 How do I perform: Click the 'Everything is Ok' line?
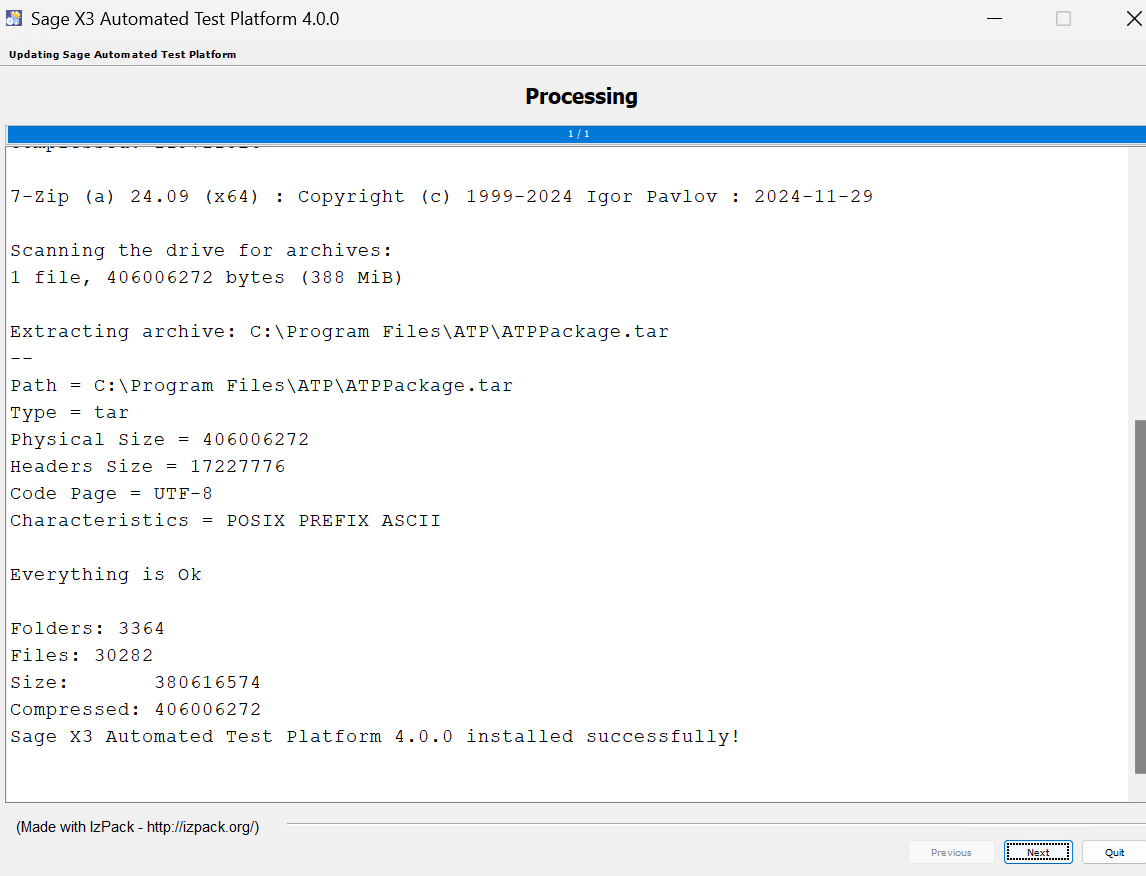106,575
